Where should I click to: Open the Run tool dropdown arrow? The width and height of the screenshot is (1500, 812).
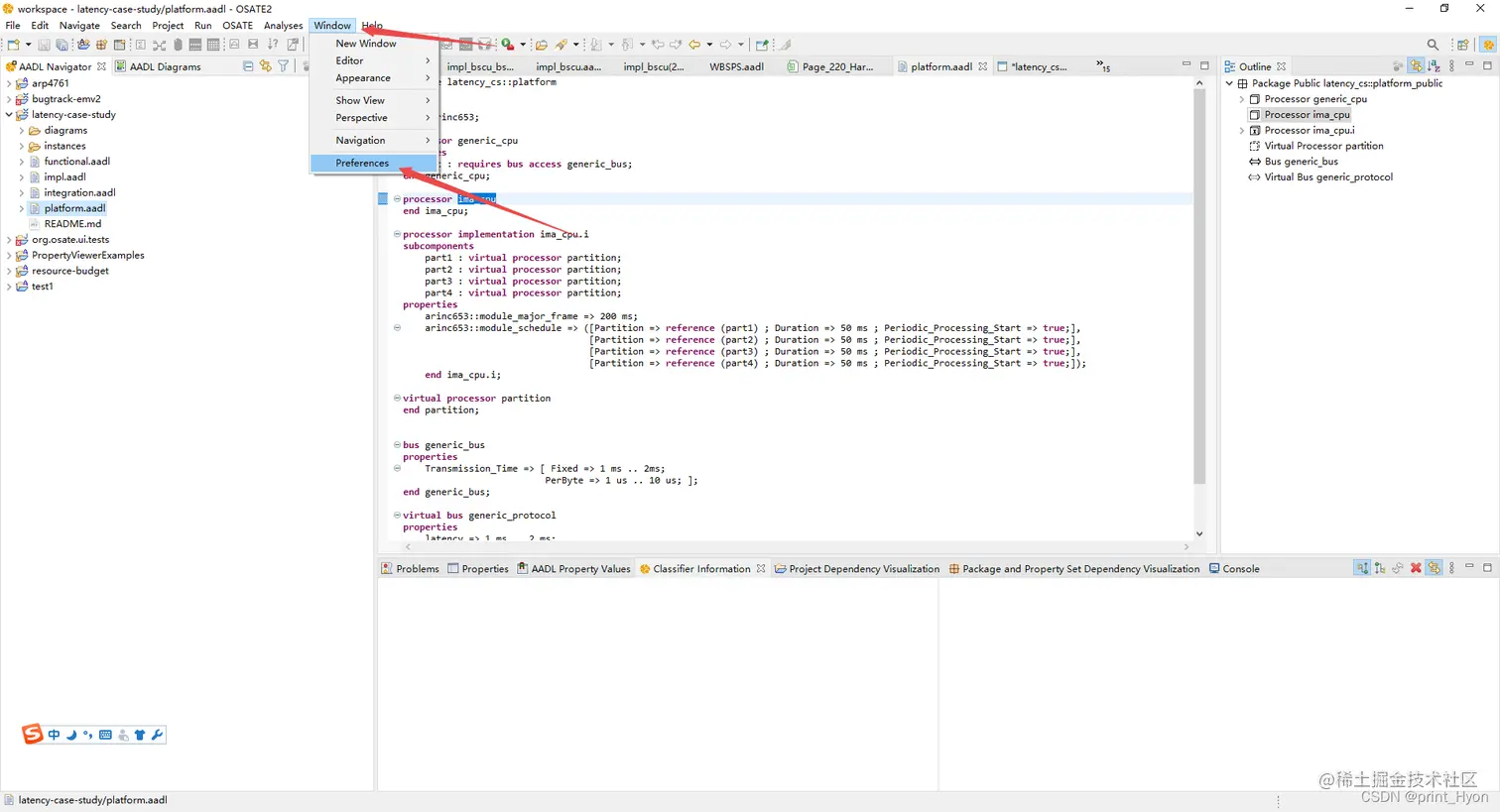(x=522, y=45)
